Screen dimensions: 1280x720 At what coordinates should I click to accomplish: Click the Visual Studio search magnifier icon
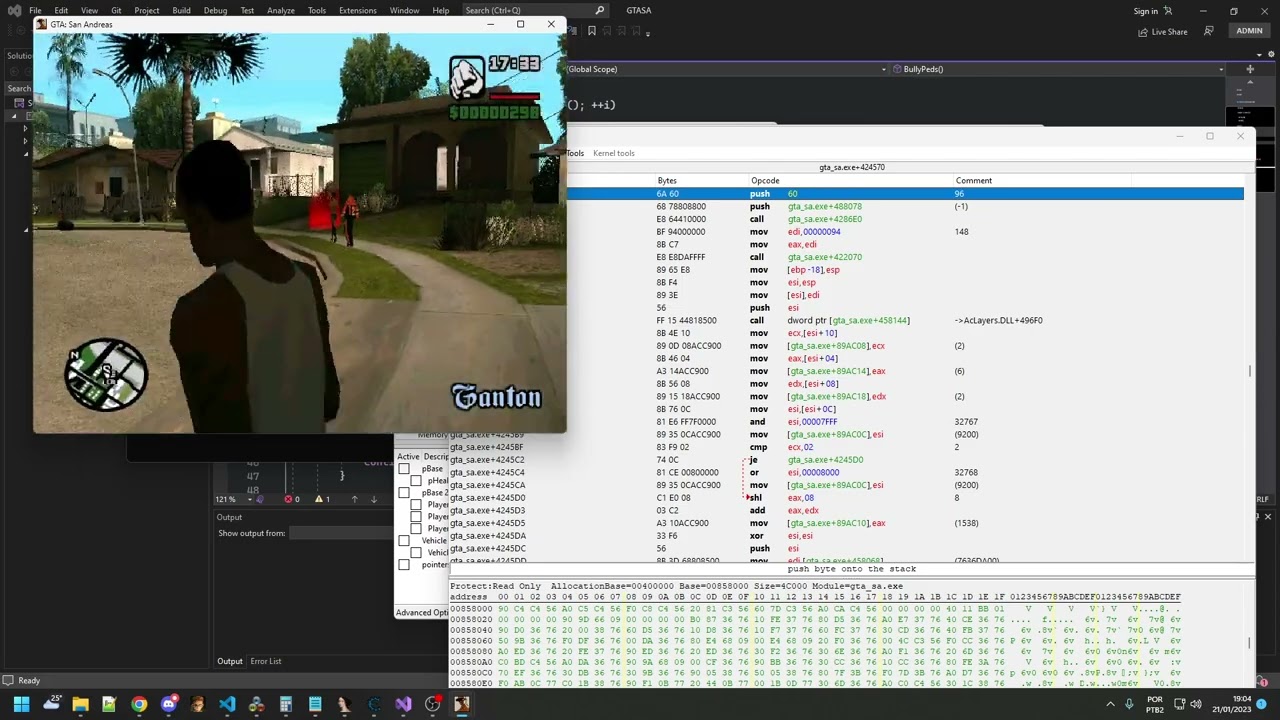(600, 10)
